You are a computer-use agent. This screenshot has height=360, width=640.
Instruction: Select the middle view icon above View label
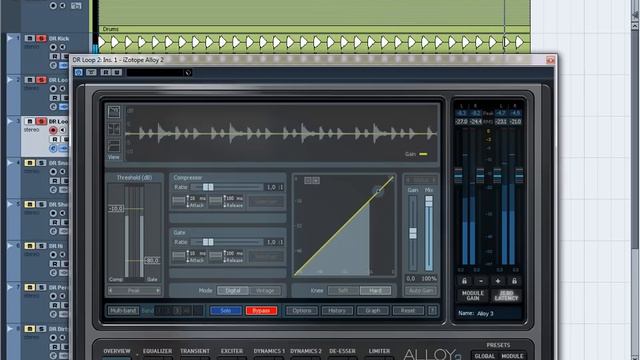pos(114,129)
